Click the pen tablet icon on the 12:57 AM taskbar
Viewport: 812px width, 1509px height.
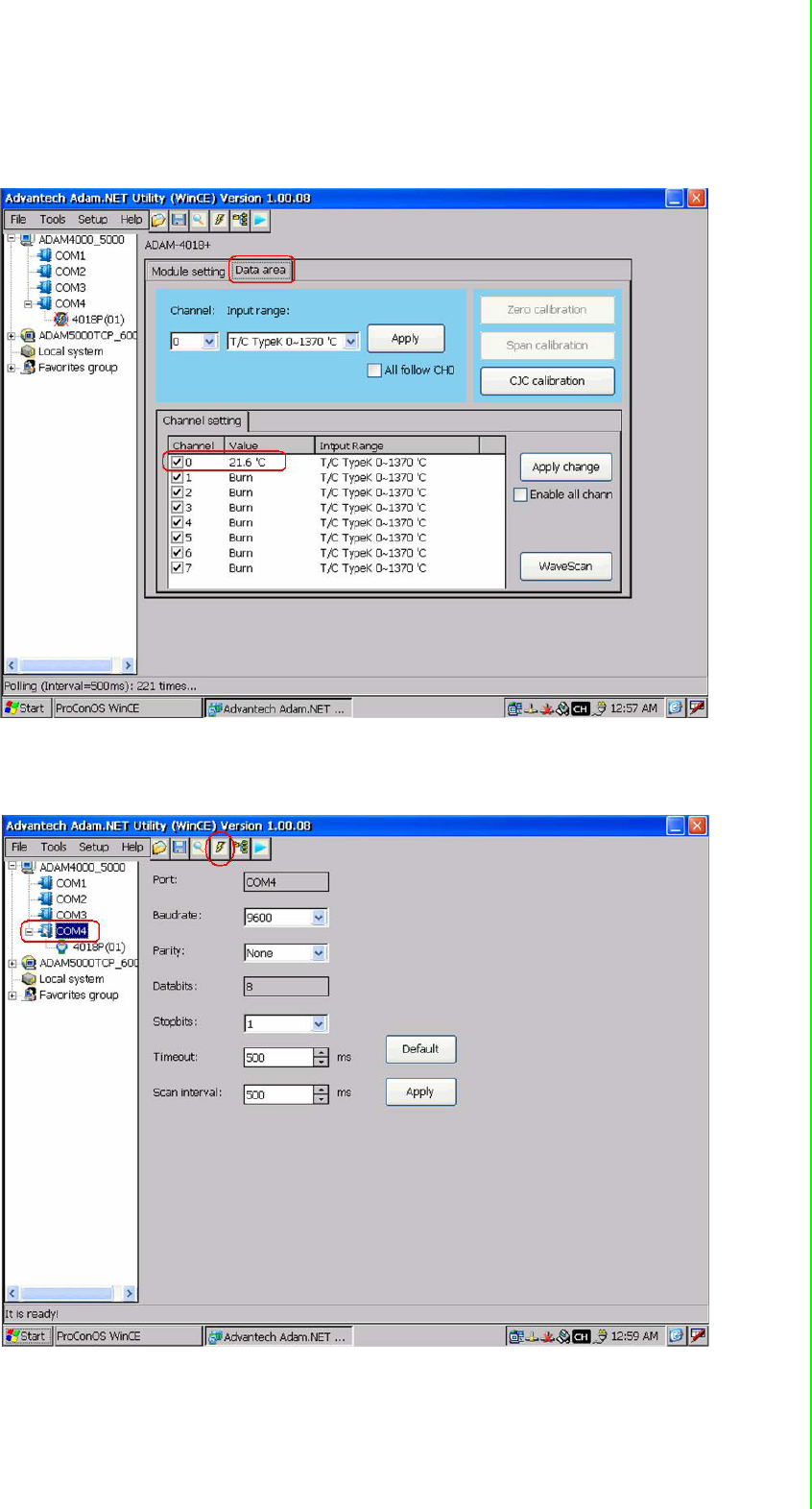pos(698,707)
